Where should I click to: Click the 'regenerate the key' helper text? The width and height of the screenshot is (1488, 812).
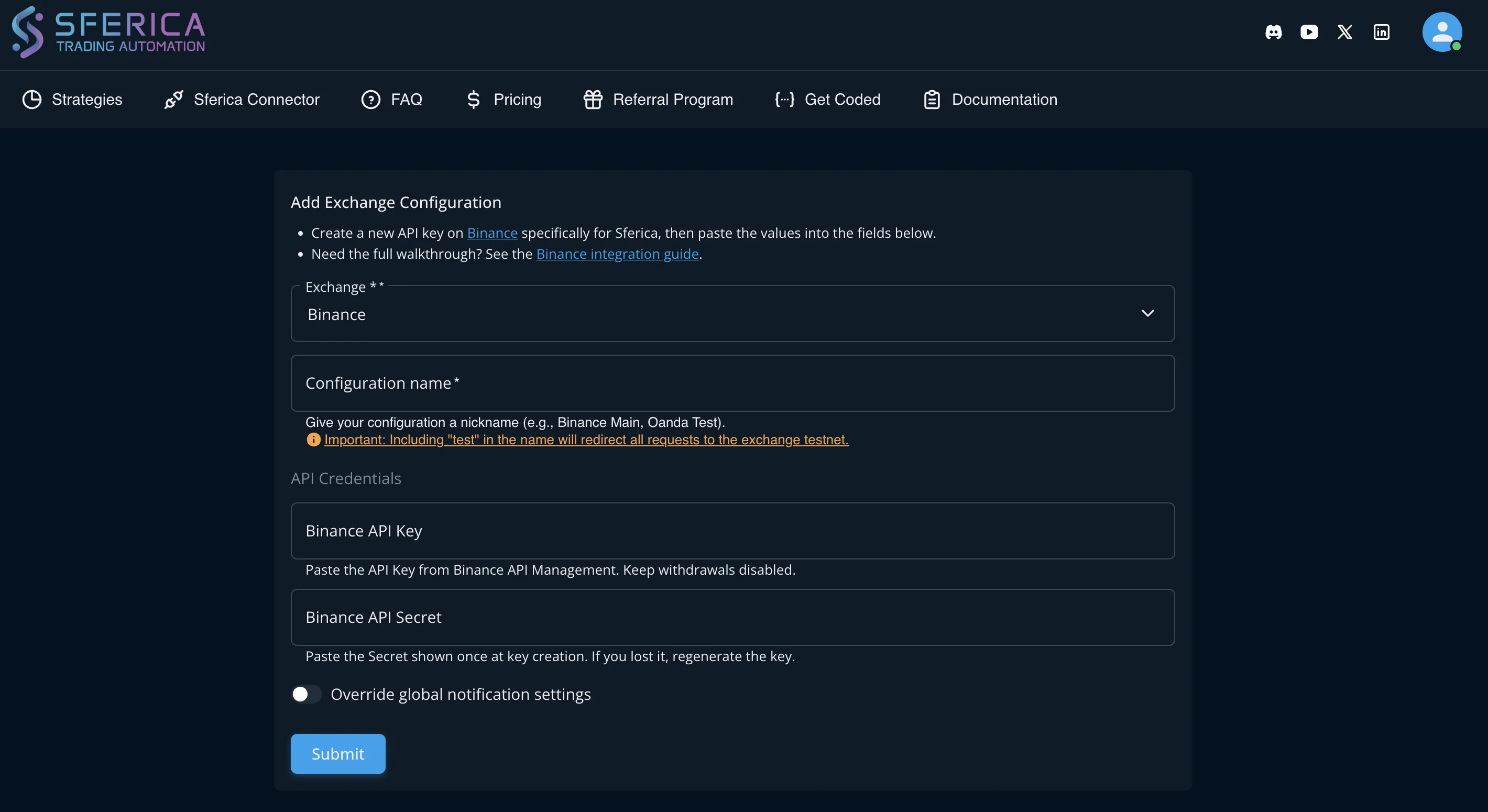pyautogui.click(x=734, y=656)
